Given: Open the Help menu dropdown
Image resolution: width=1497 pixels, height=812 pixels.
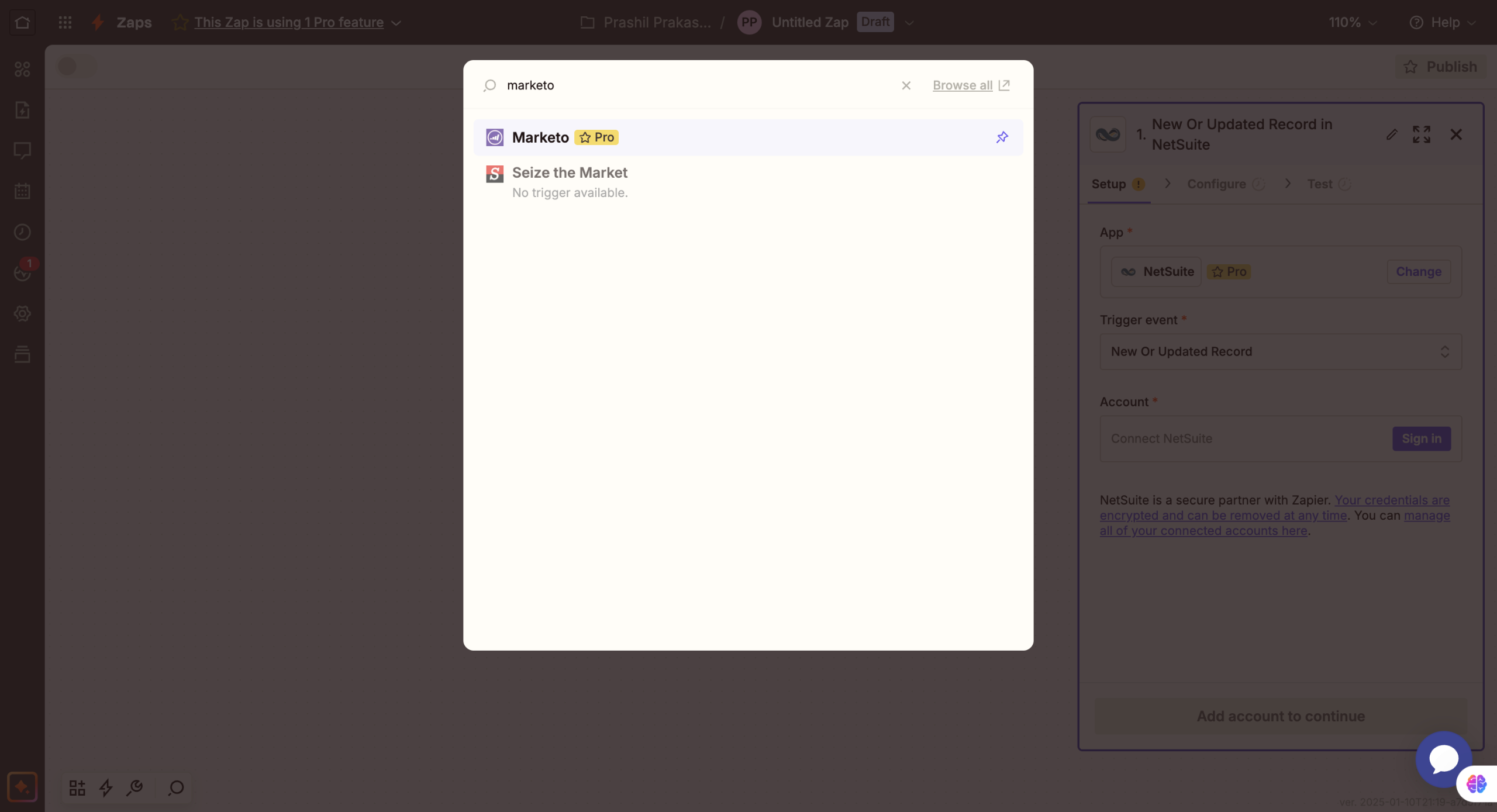Looking at the screenshot, I should pos(1443,22).
